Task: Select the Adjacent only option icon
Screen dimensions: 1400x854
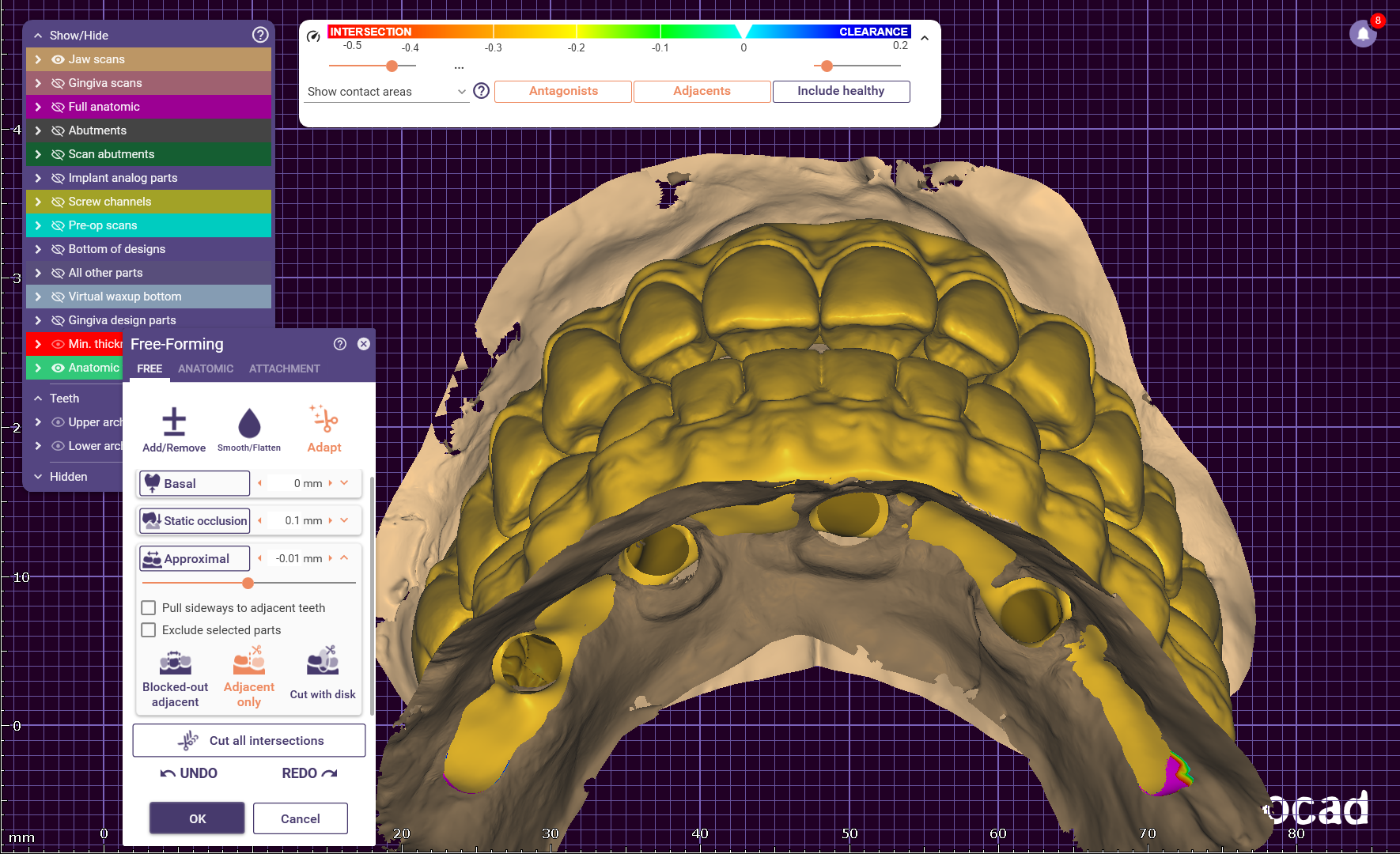Action: pyautogui.click(x=248, y=661)
